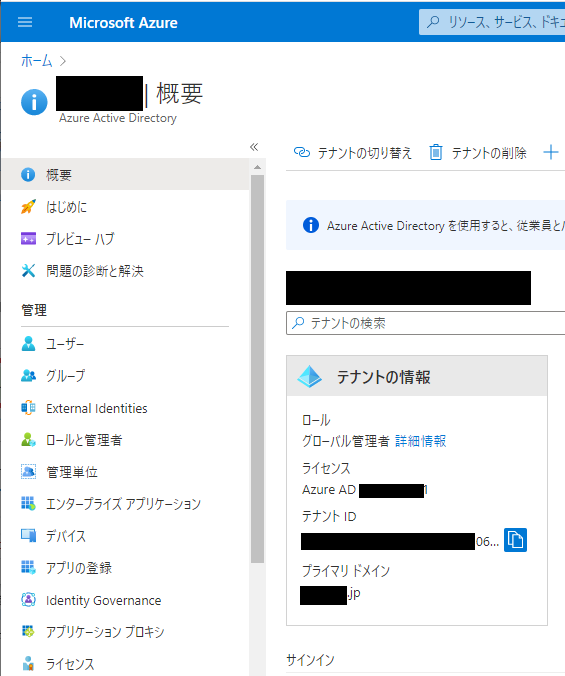Click the breadcrumb chevron after ホーム
Image resolution: width=565 pixels, height=676 pixels.
click(63, 61)
